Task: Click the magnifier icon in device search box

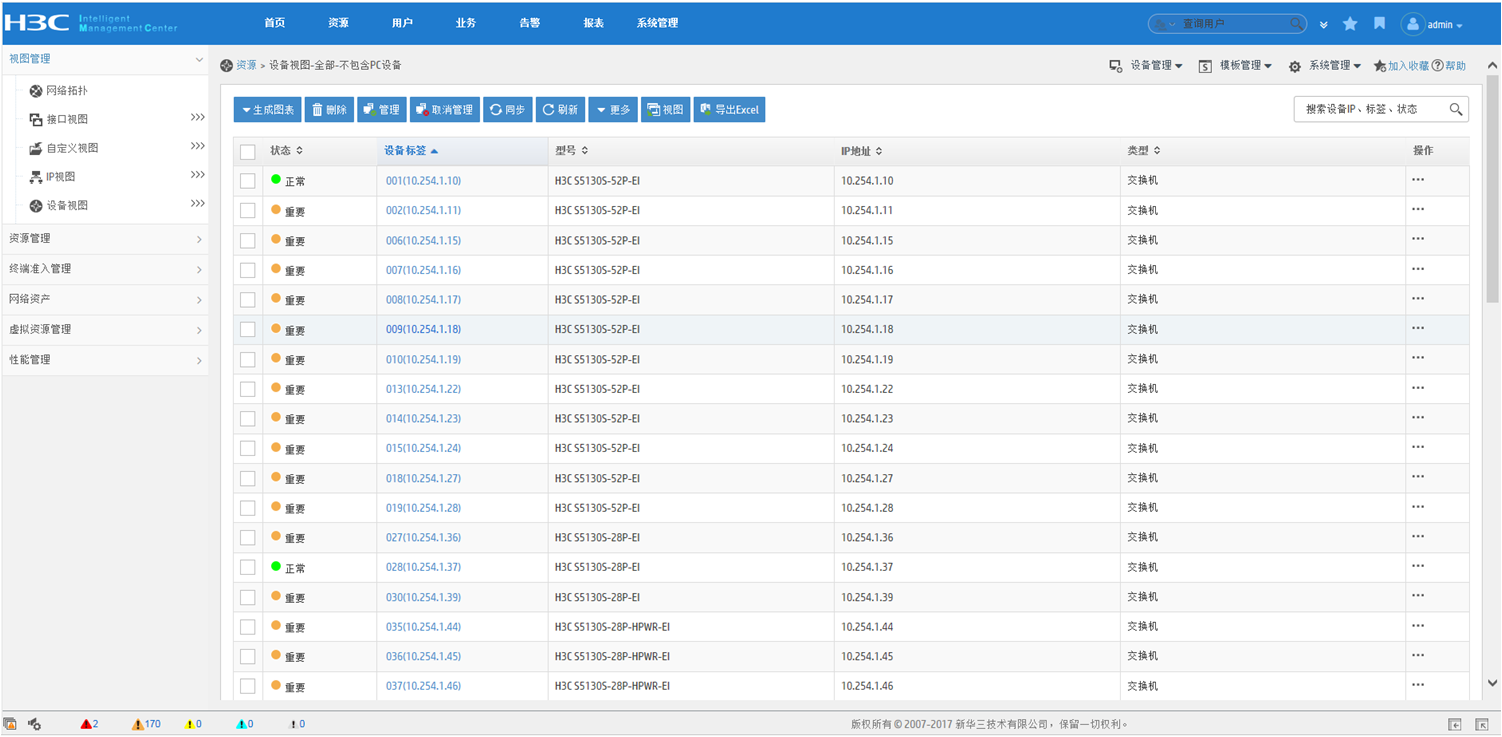Action: point(1456,110)
